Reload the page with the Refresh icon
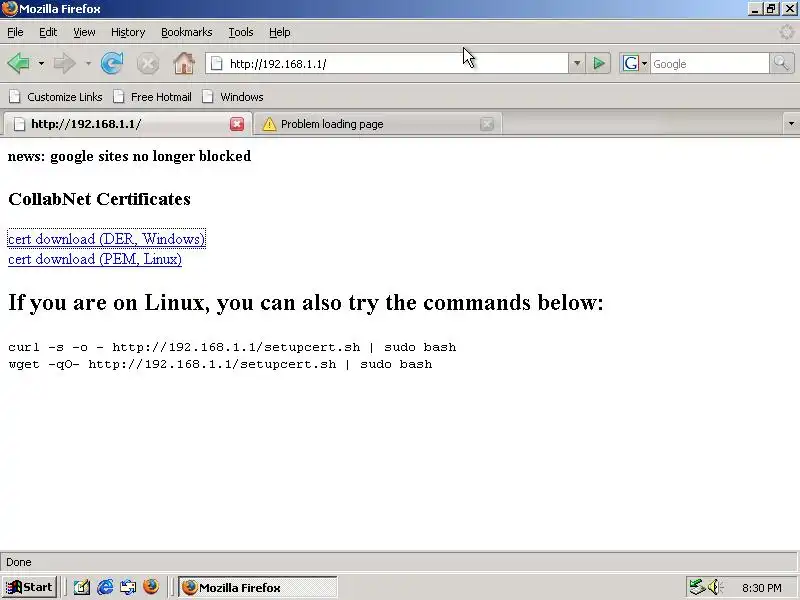This screenshot has width=800, height=600. click(x=112, y=64)
